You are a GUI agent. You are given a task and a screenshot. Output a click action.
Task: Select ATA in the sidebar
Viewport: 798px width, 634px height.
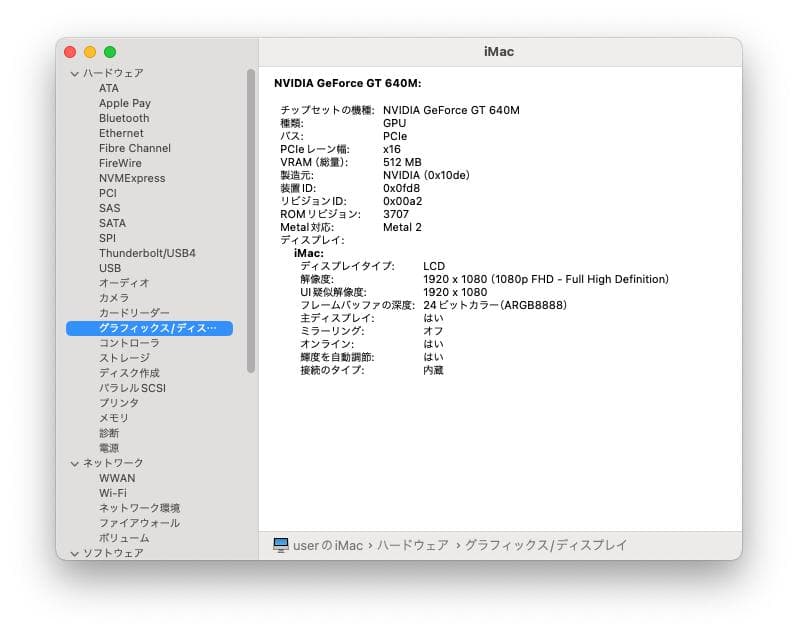click(x=109, y=88)
